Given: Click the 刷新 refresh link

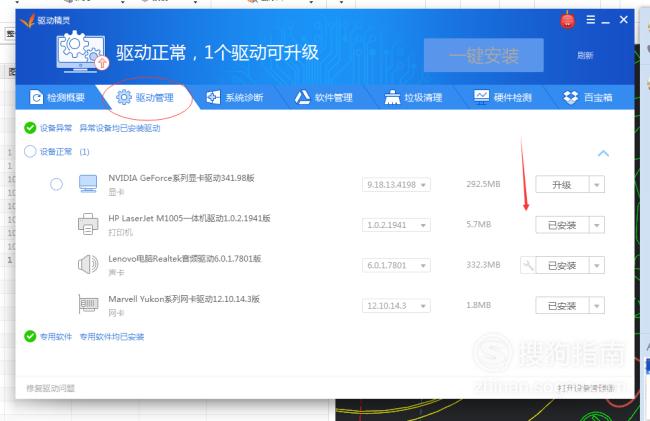Looking at the screenshot, I should [x=585, y=55].
